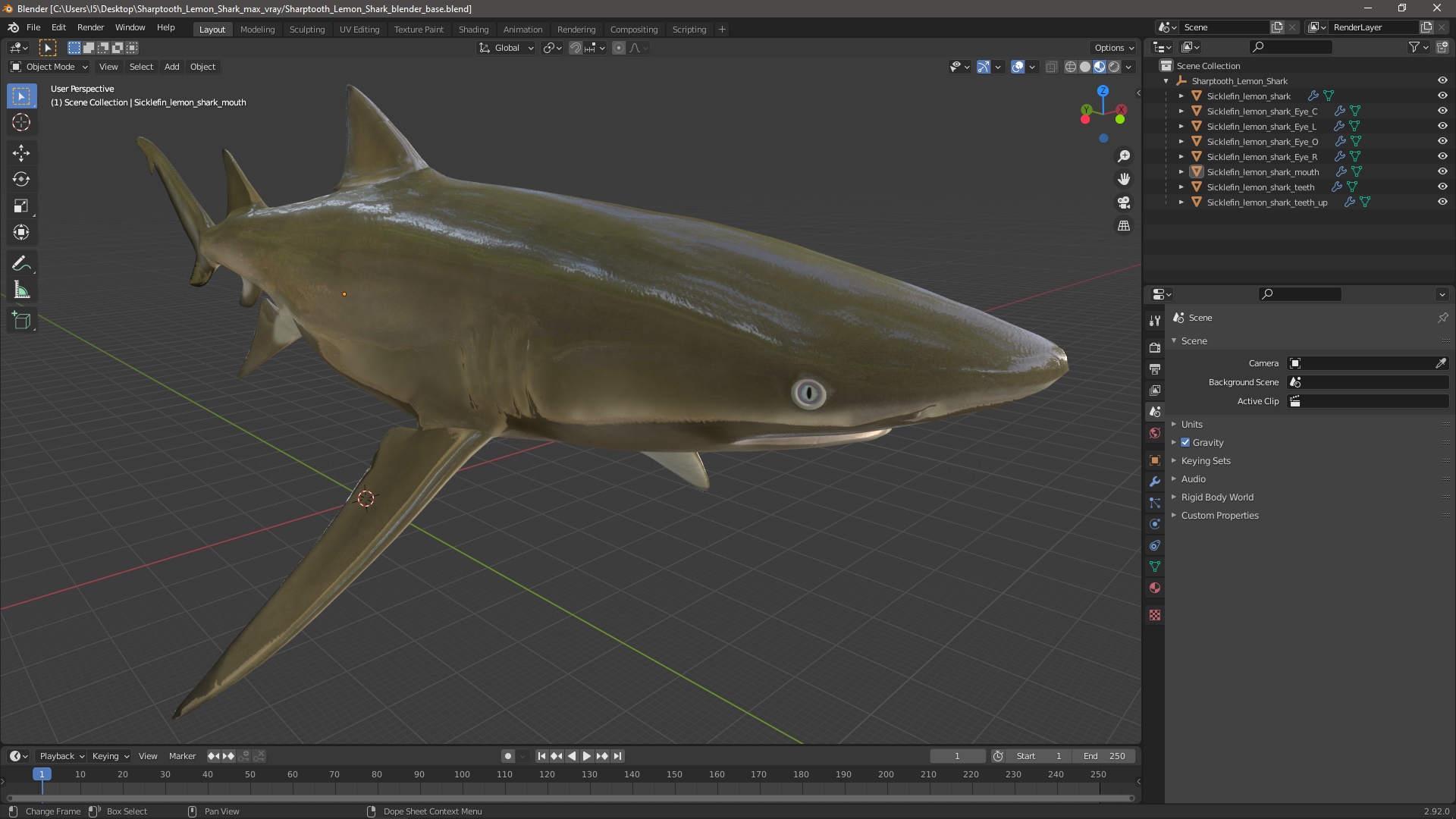Select the Annotate tool

pyautogui.click(x=21, y=264)
